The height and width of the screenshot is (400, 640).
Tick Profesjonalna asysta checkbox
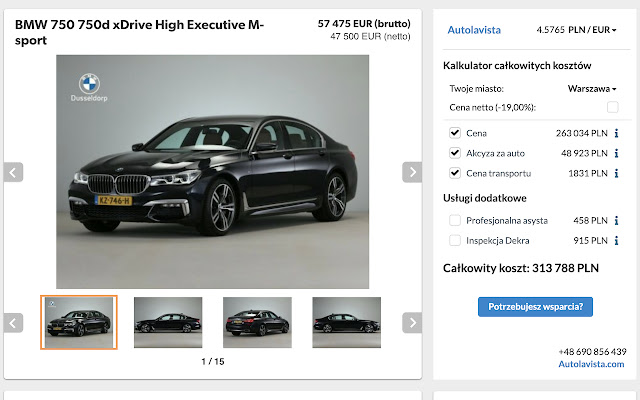[x=455, y=220]
